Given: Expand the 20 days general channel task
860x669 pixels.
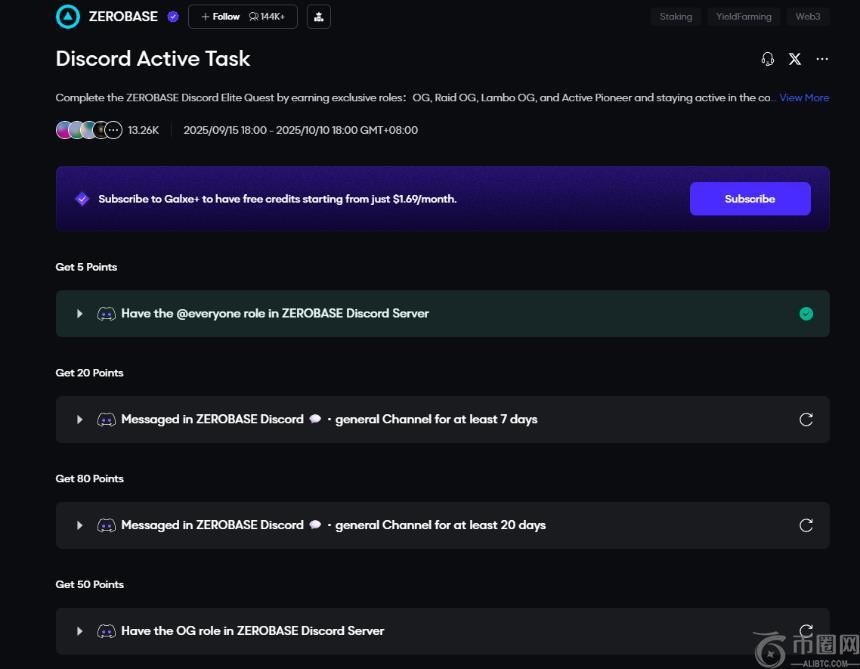Looking at the screenshot, I should point(80,525).
